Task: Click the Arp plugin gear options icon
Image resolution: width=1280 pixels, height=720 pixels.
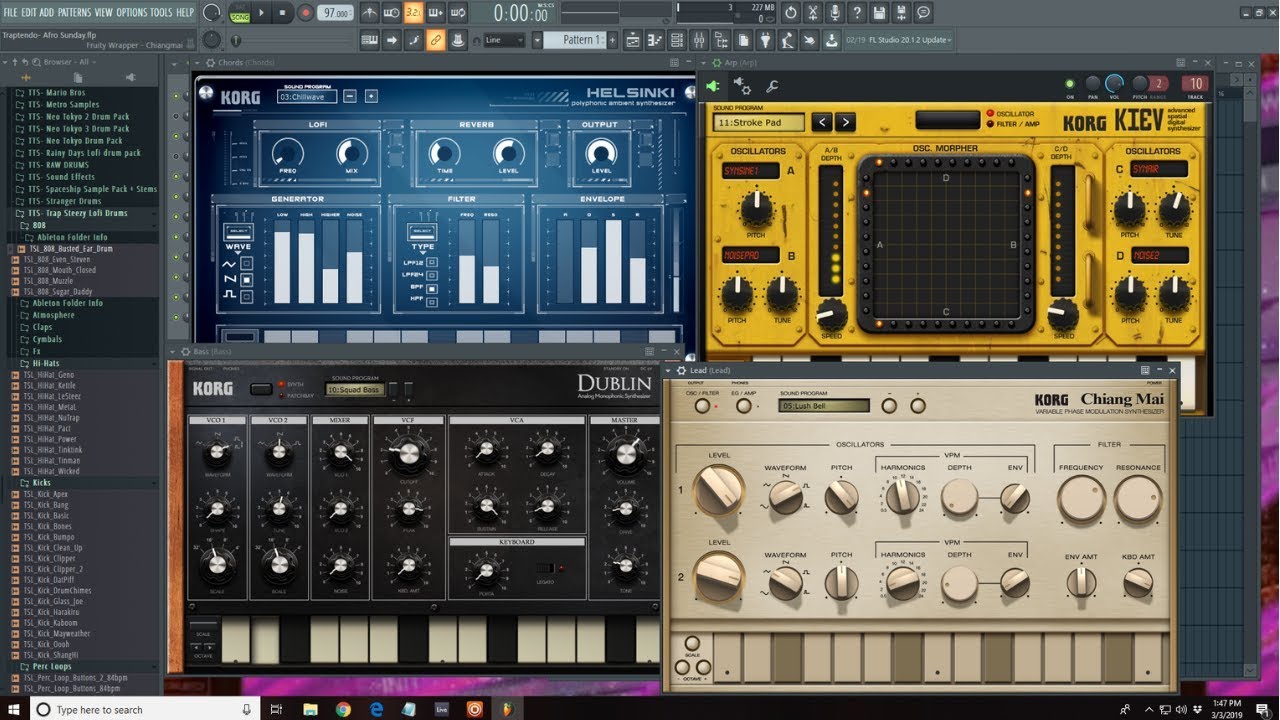Action: [x=742, y=86]
